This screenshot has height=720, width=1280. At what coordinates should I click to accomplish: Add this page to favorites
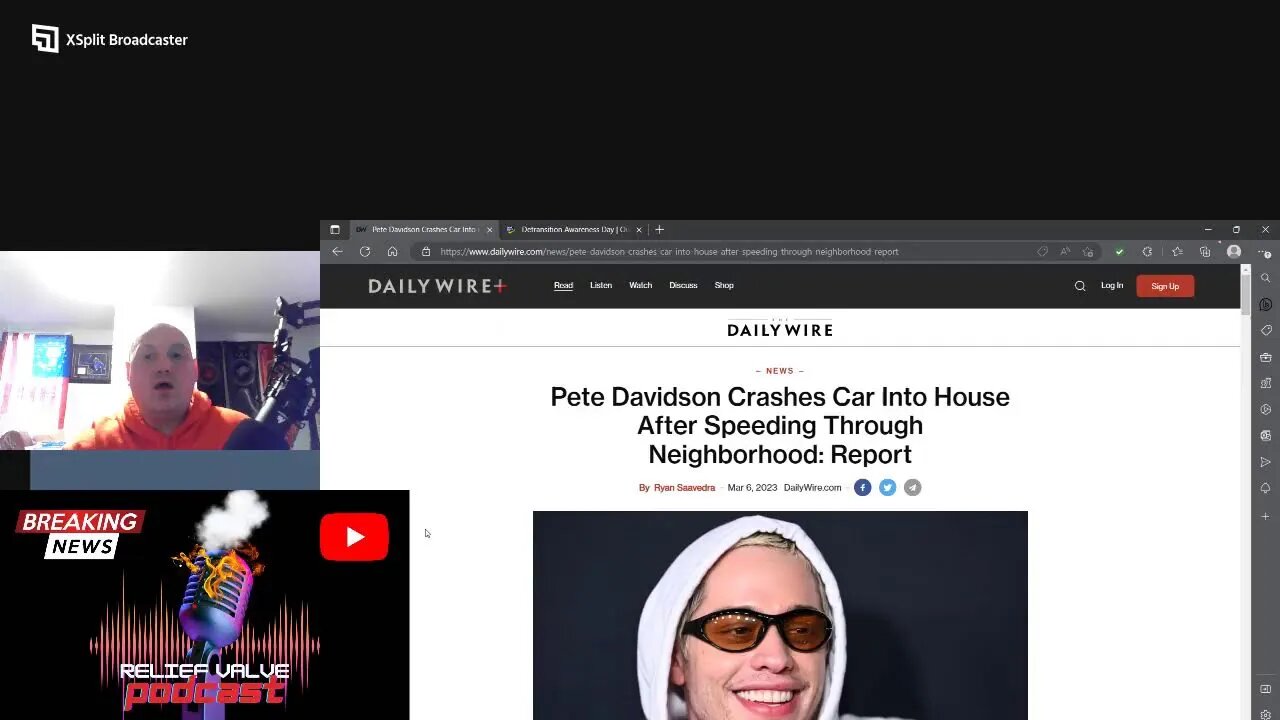click(x=1088, y=252)
